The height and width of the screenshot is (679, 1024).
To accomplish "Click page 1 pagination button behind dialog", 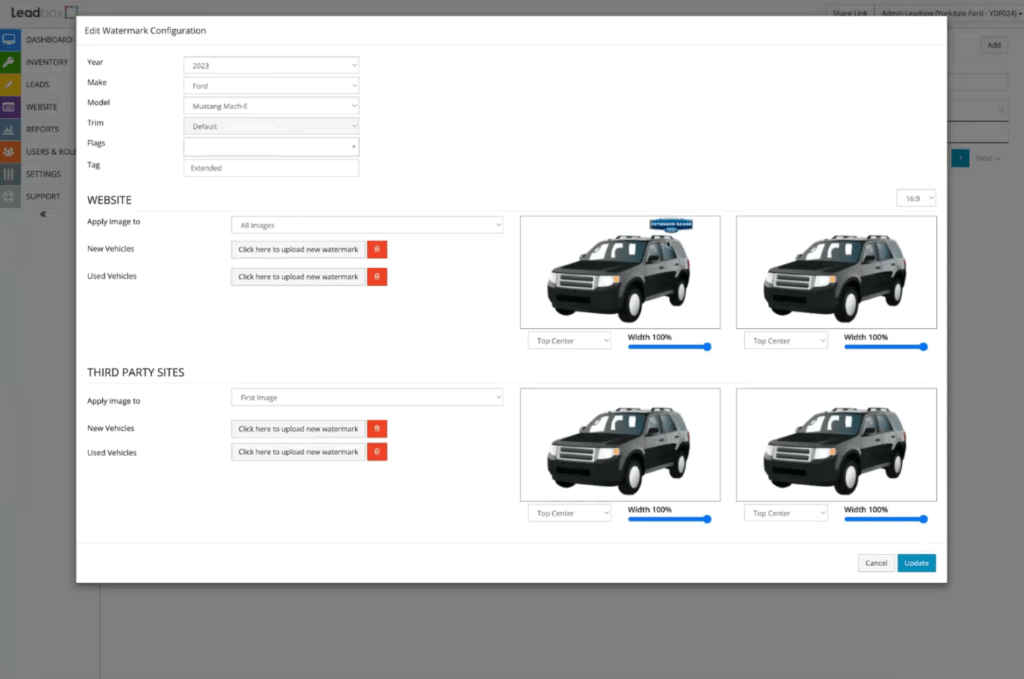I will coord(960,158).
